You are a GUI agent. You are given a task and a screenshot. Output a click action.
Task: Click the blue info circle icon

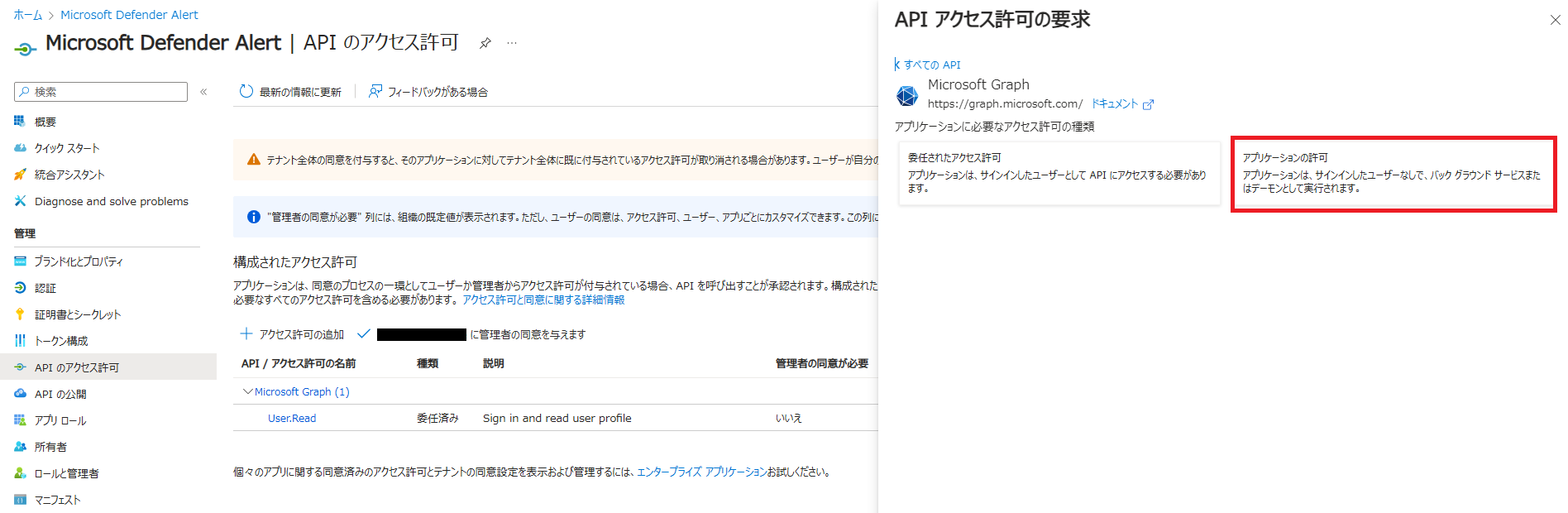click(x=254, y=217)
